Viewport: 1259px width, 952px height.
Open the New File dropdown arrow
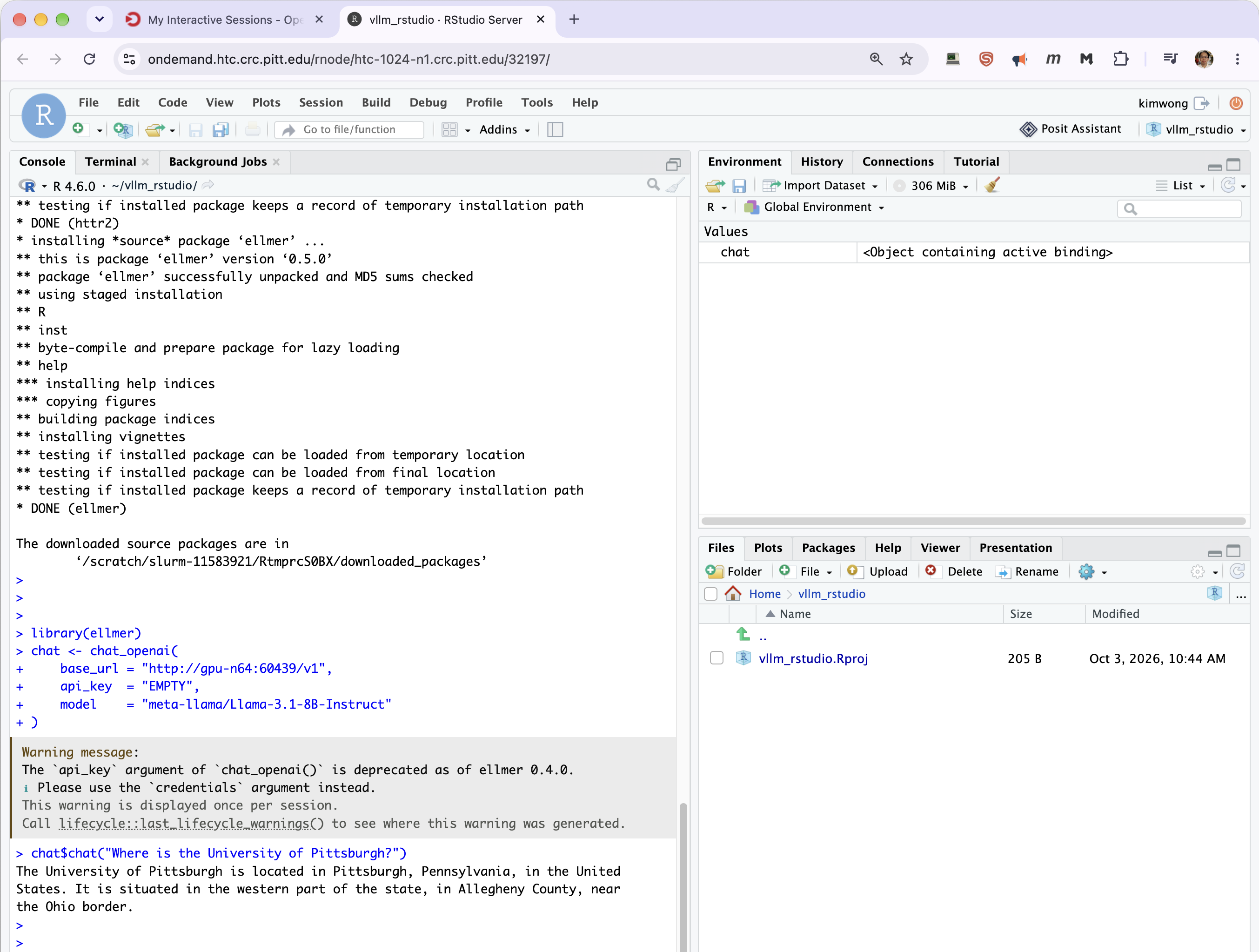click(x=100, y=130)
